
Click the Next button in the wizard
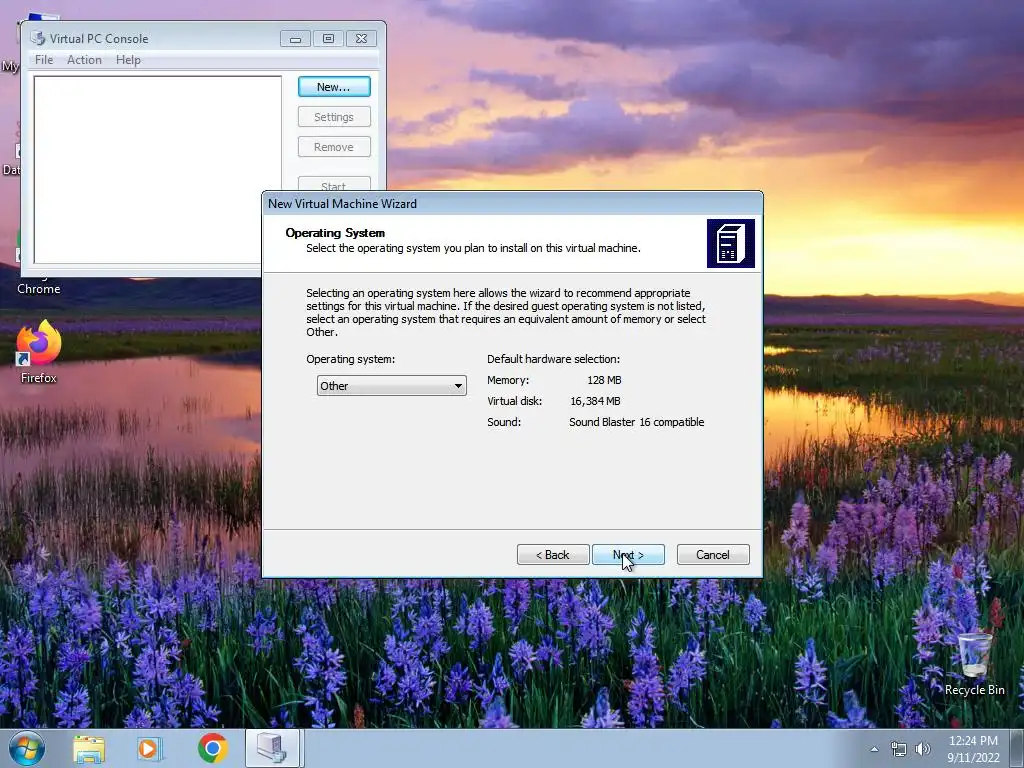(x=628, y=554)
